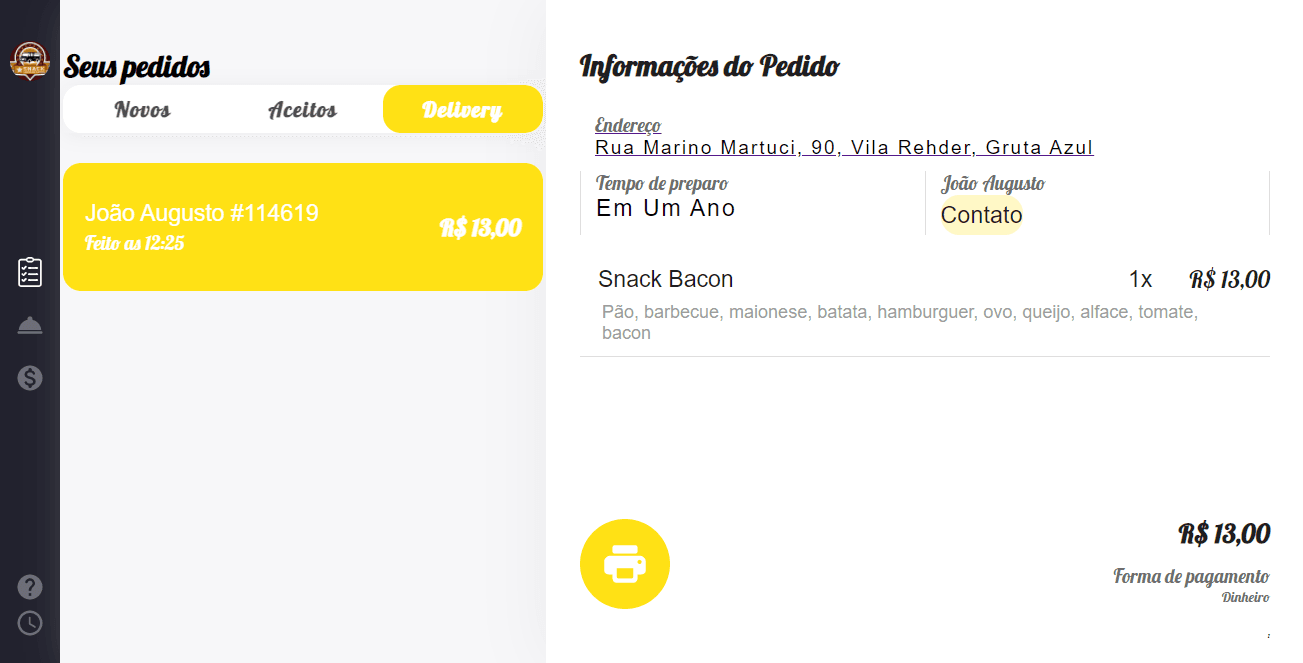Click the Informações do Pedido heading

coord(709,67)
